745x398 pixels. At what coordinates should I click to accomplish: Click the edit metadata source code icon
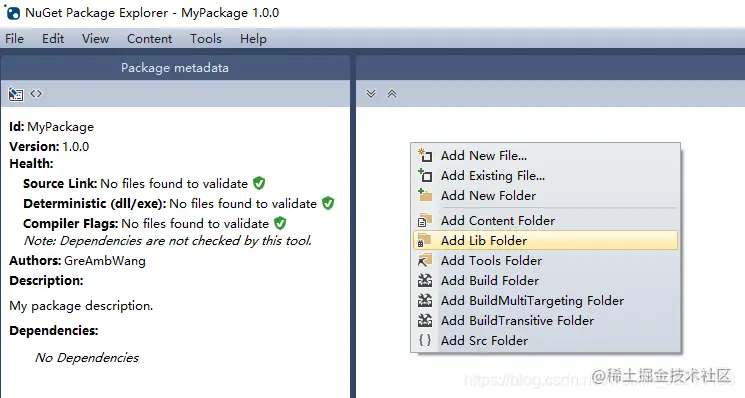[x=36, y=94]
